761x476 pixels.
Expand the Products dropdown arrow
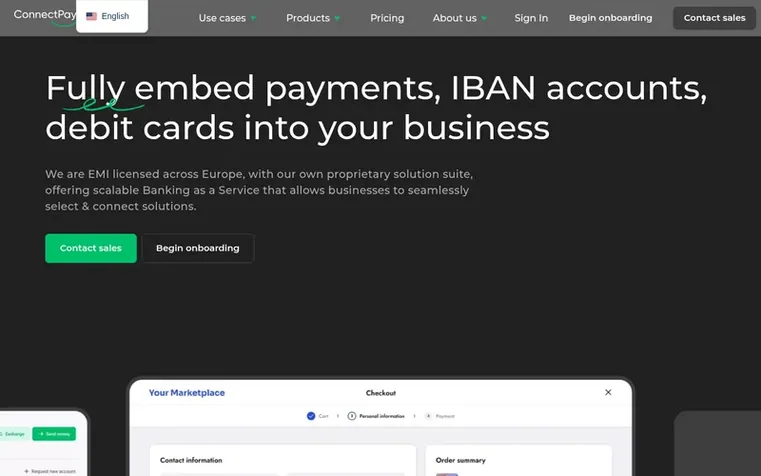(x=337, y=18)
